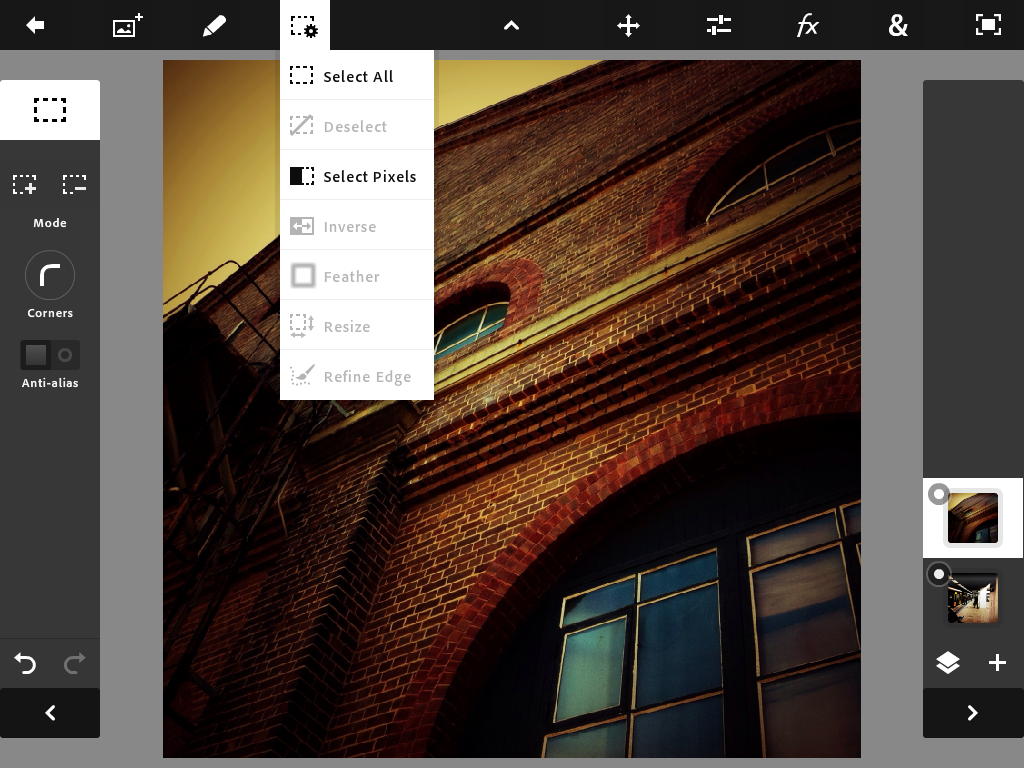Viewport: 1024px width, 768px height.
Task: Toggle visibility of the top brick layer
Action: tap(939, 494)
